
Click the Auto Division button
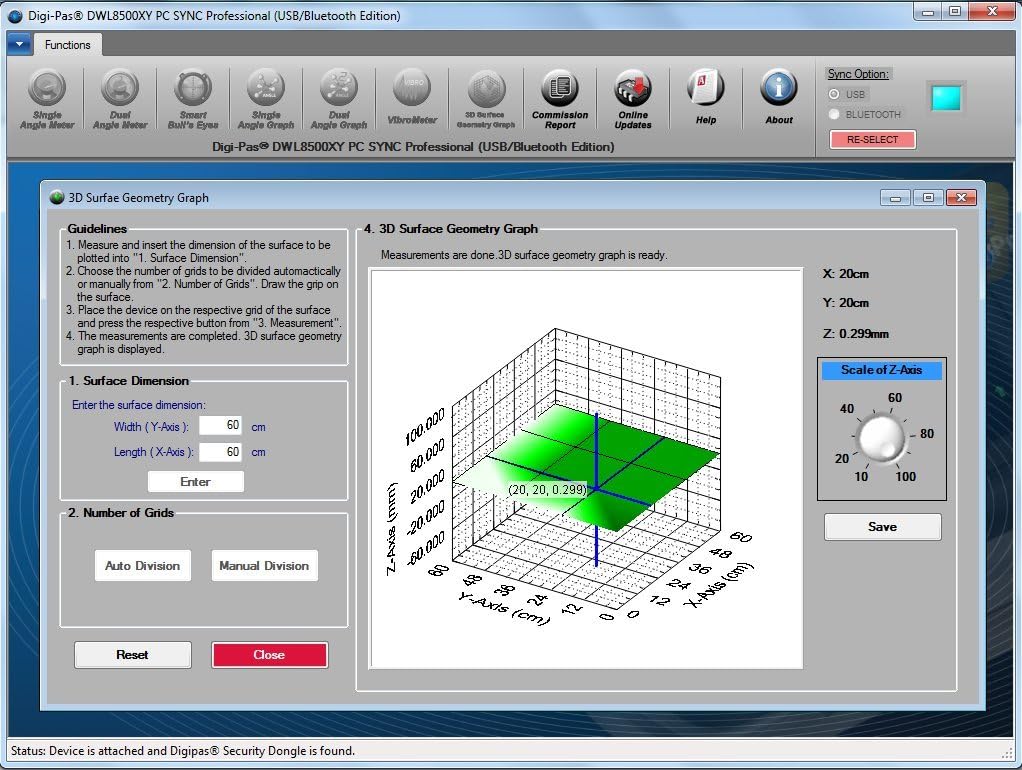point(143,566)
